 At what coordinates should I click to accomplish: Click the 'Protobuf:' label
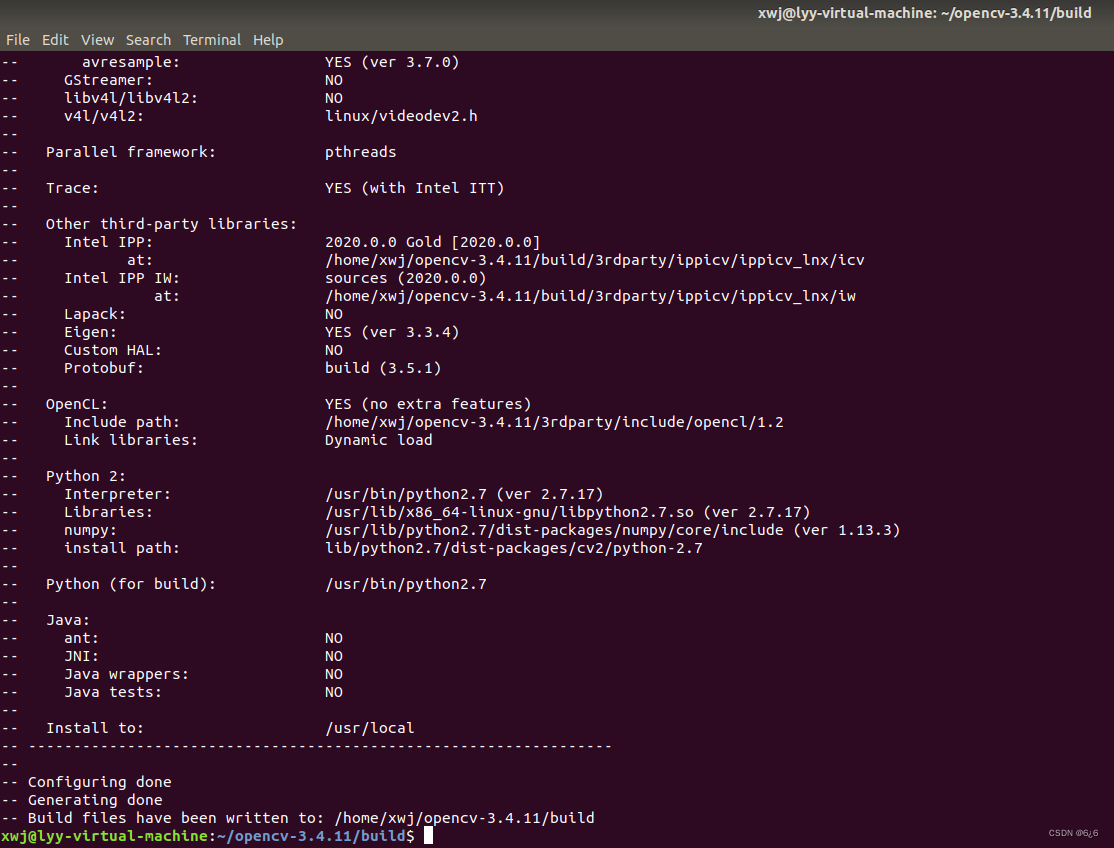[x=104, y=368]
